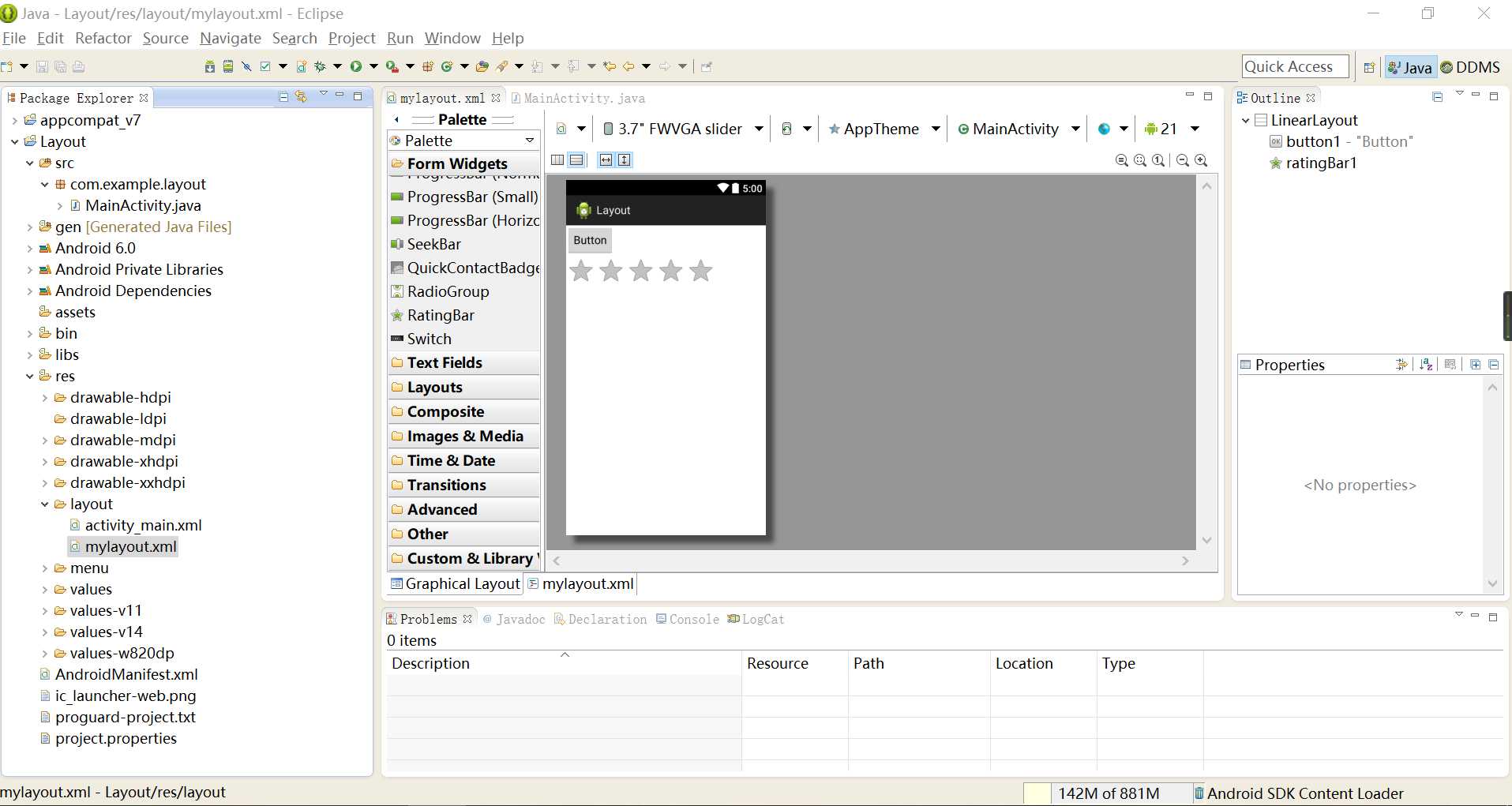The image size is (1512, 806).
Task: Open the LogCat tab
Action: (756, 619)
